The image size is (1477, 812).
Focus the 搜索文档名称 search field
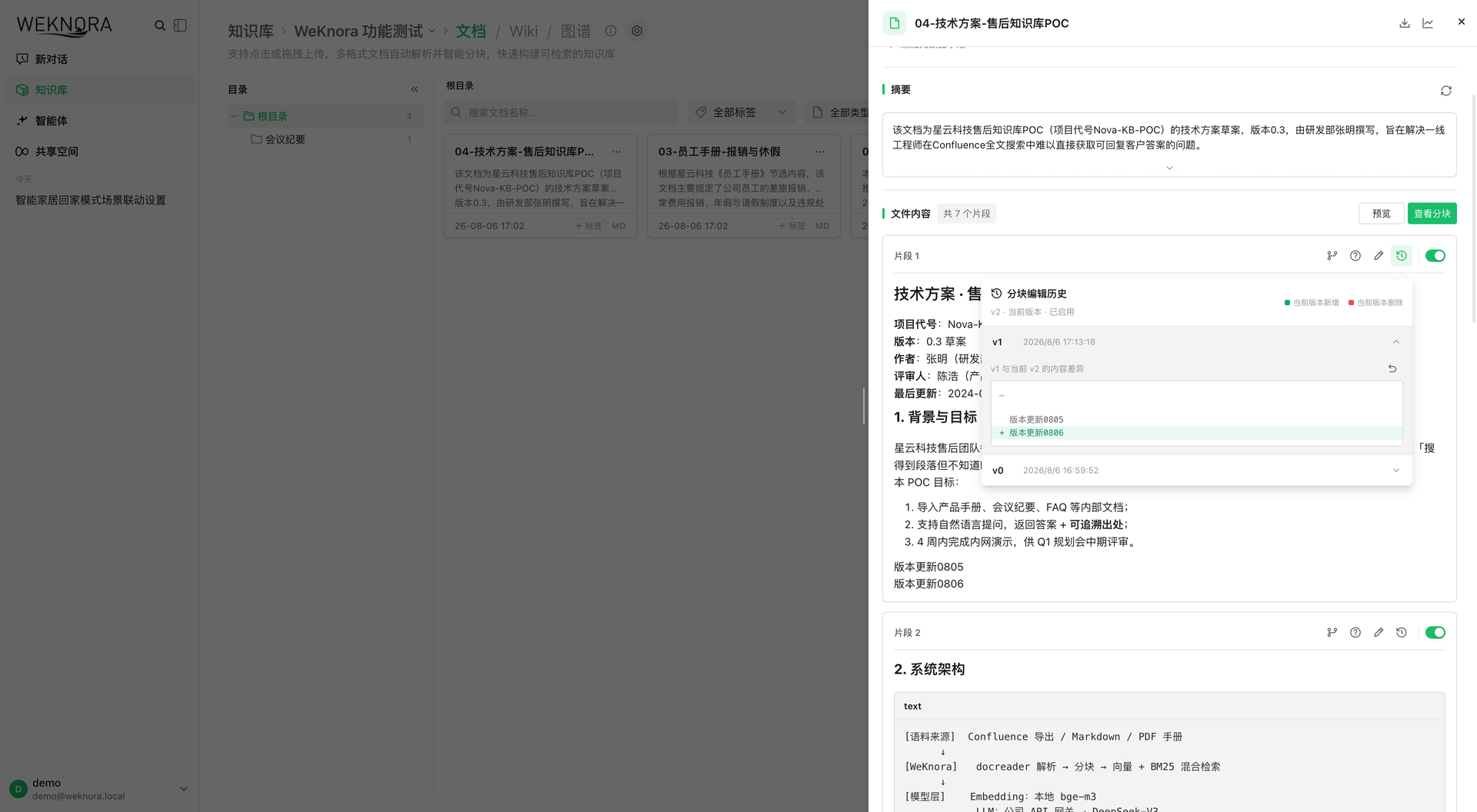click(x=561, y=112)
